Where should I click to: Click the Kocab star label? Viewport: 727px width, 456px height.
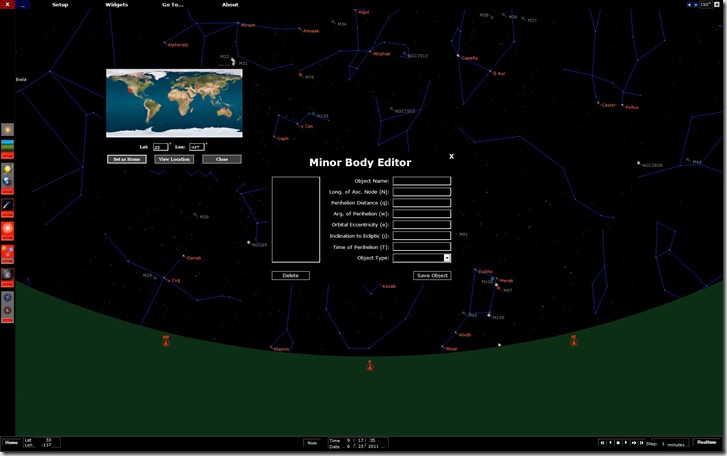tap(389, 286)
